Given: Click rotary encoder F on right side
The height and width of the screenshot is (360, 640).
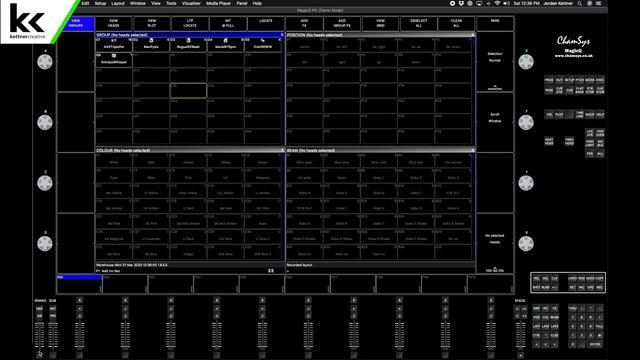Looking at the screenshot, I should pyautogui.click(x=526, y=122).
